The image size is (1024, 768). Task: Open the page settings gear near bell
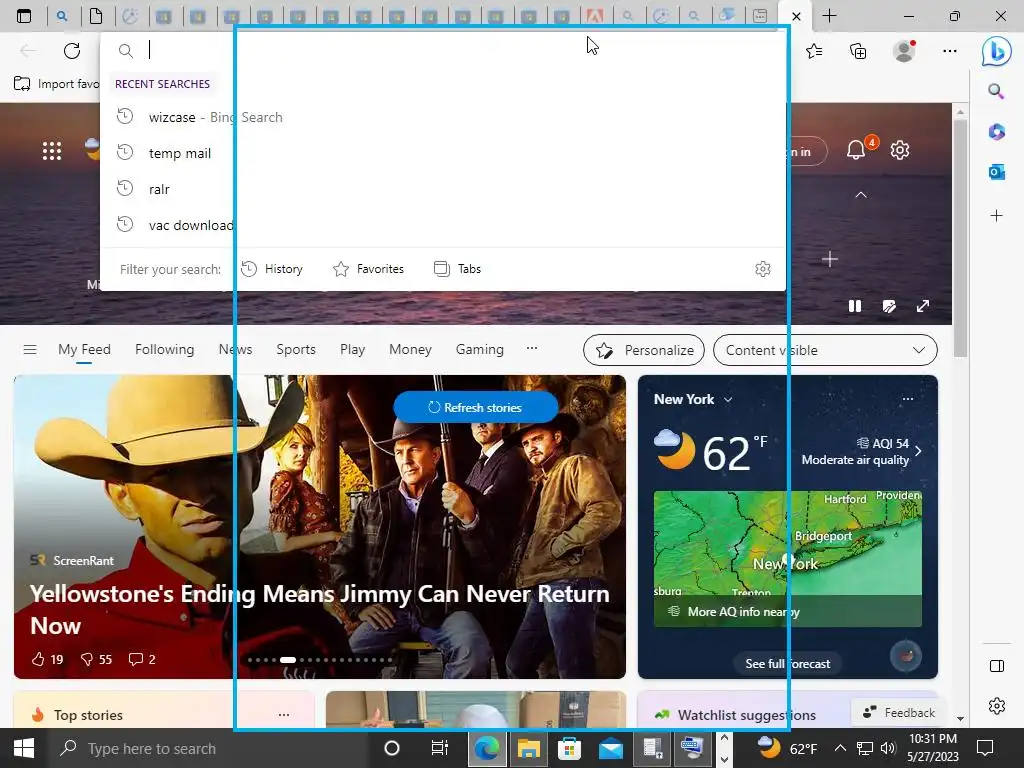click(x=900, y=150)
